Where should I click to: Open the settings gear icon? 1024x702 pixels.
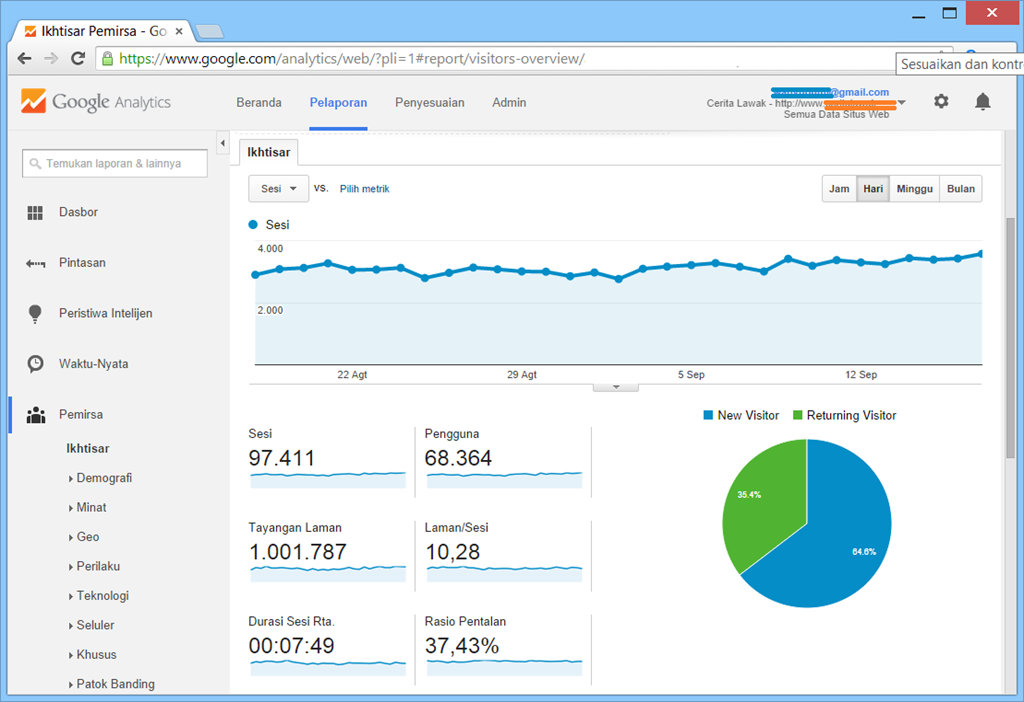click(x=940, y=102)
